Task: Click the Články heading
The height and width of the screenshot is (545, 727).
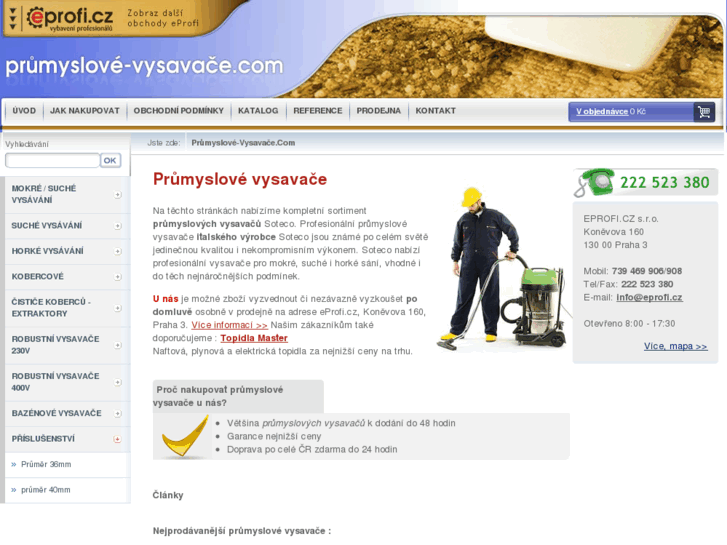Action: click(x=168, y=495)
